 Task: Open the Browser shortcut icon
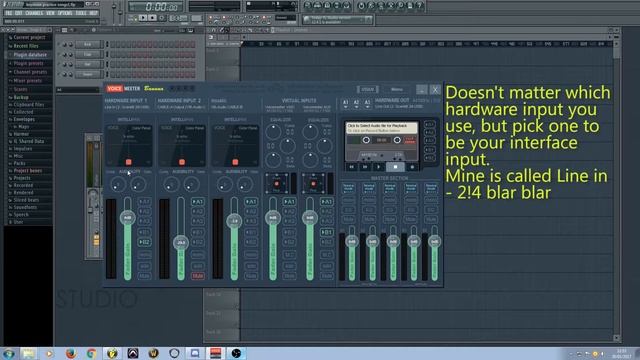point(337,5)
